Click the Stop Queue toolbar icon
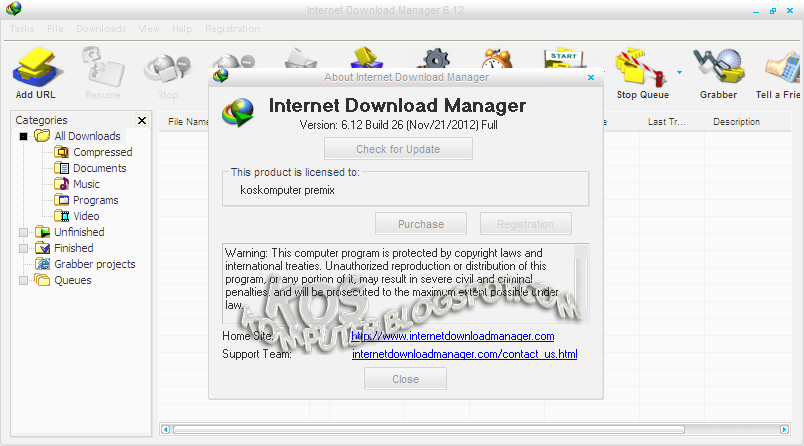The image size is (804, 446). coord(642,72)
